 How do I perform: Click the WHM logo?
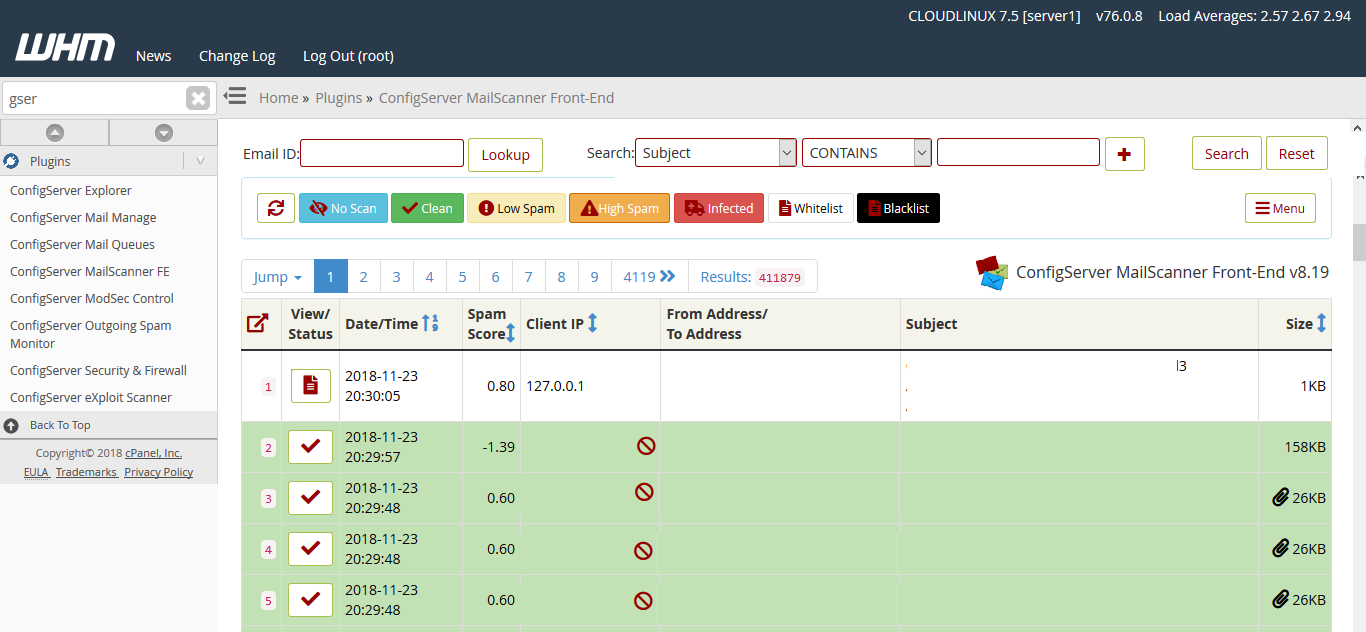coord(65,48)
